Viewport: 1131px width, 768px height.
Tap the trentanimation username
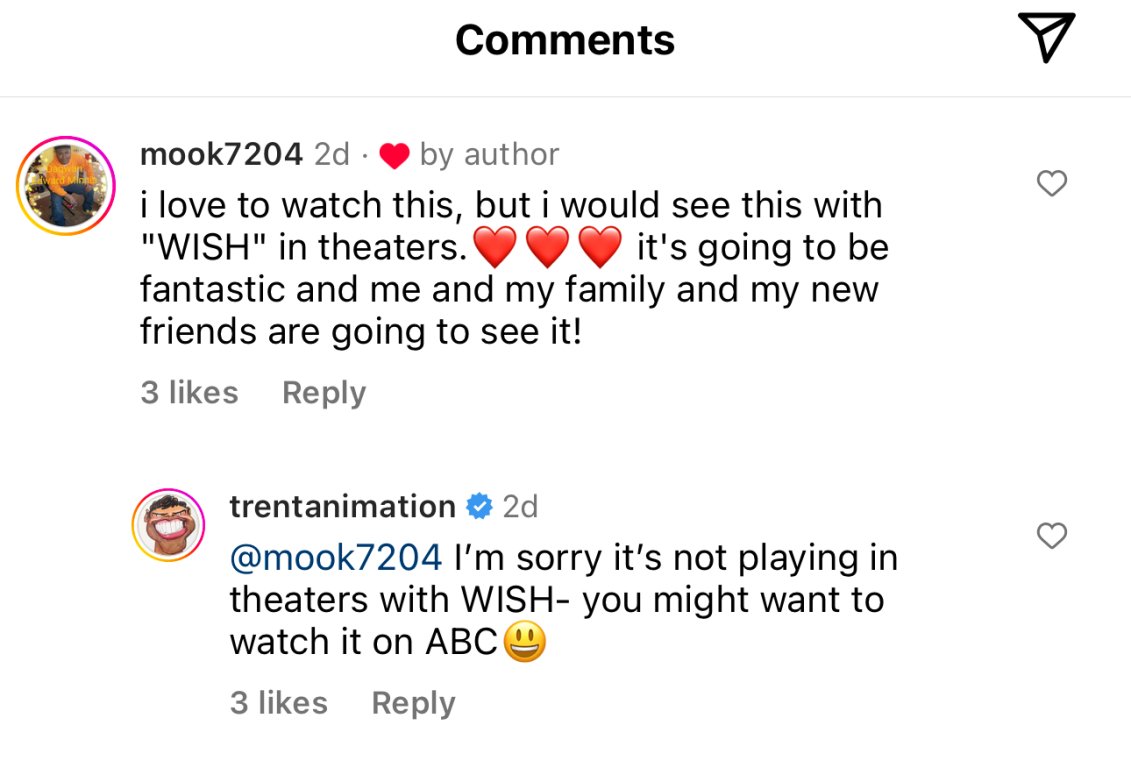pos(342,506)
